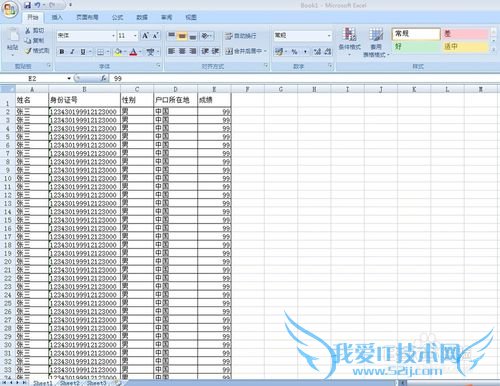Align cell content to the bottom
The height and width of the screenshot is (386, 500).
(193, 36)
